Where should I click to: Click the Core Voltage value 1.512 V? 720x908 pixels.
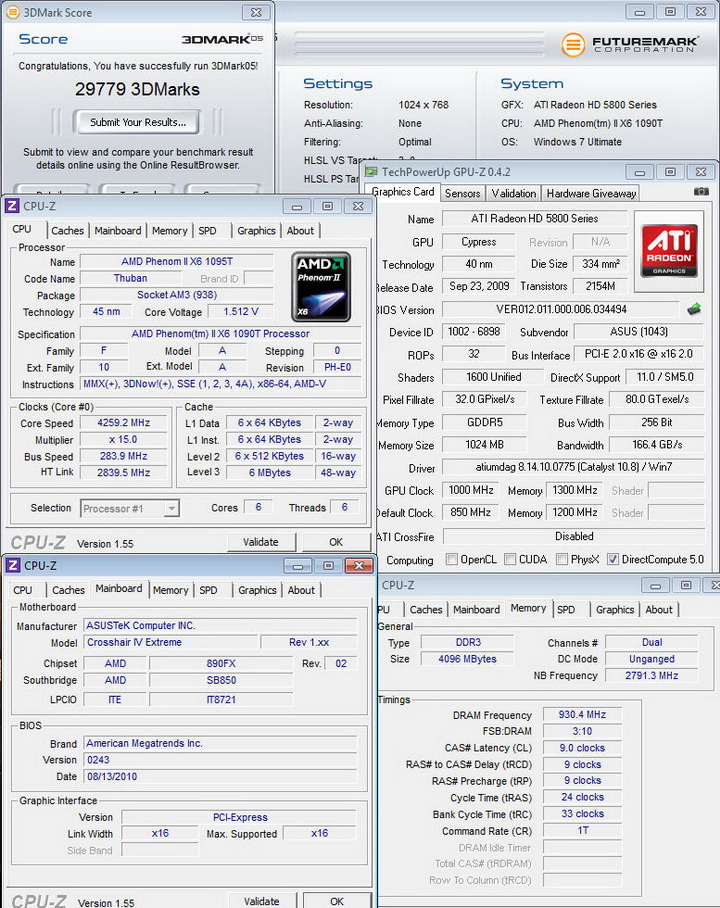click(x=241, y=312)
